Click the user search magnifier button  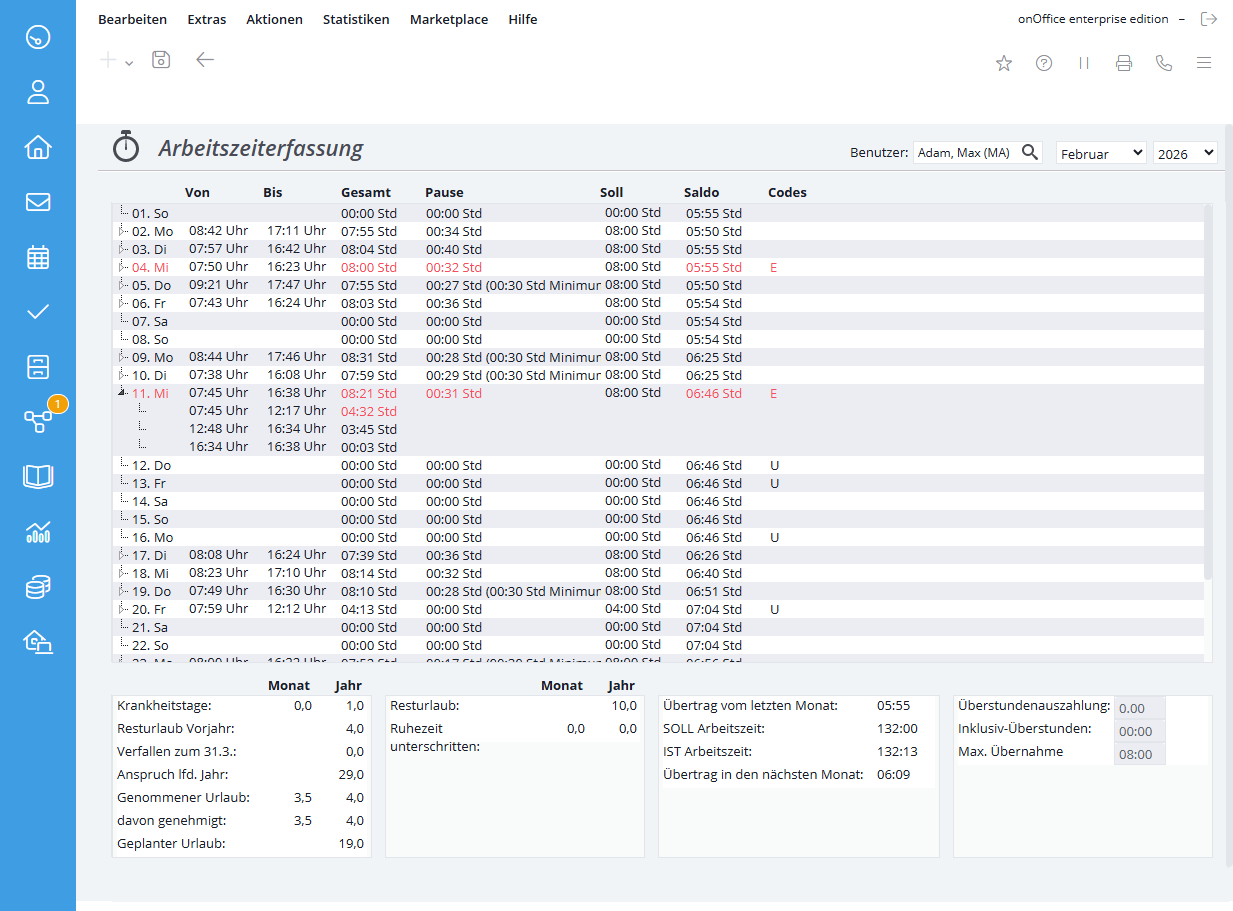point(1029,153)
